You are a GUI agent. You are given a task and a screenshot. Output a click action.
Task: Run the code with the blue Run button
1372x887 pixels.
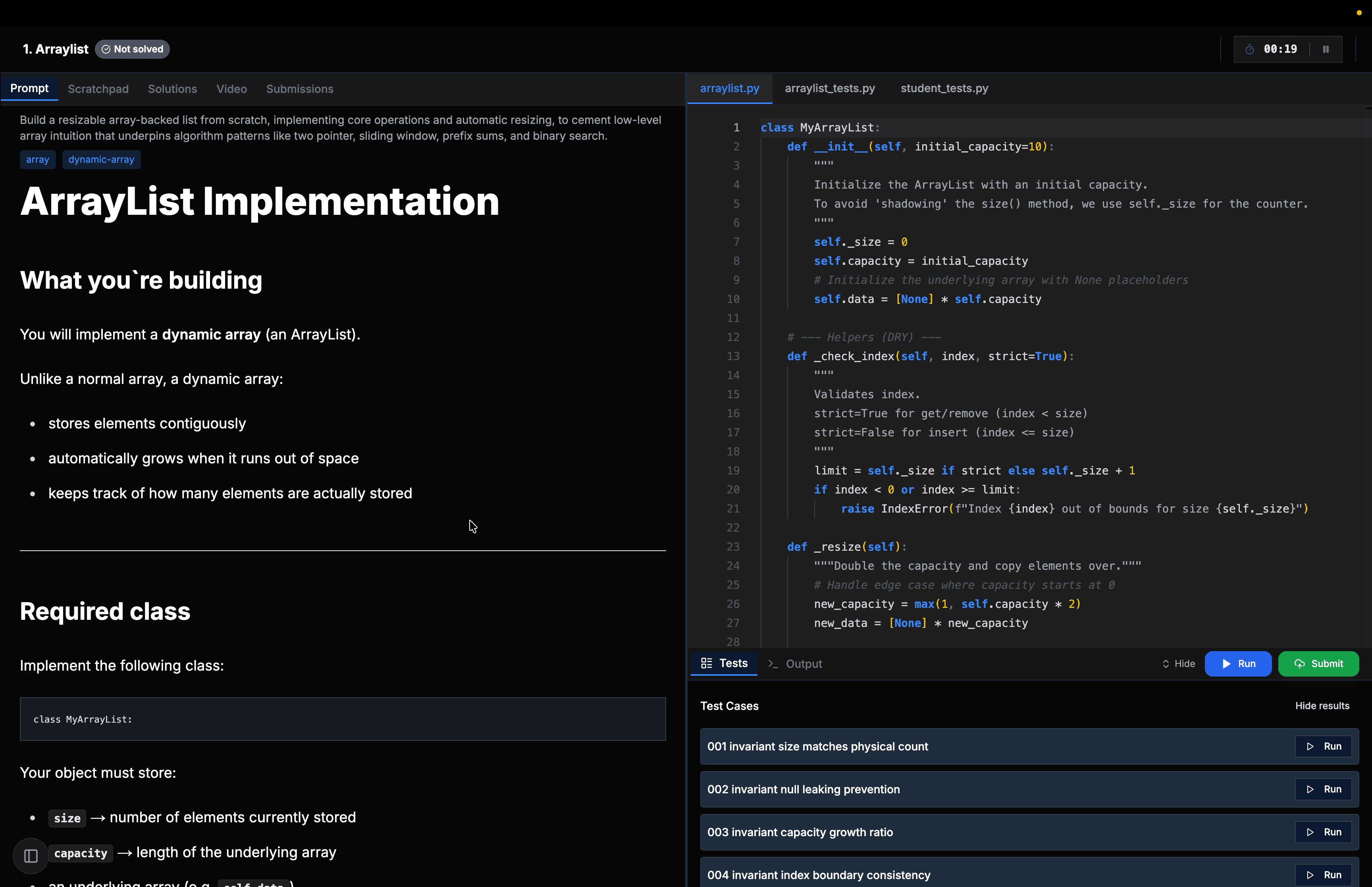coord(1238,664)
